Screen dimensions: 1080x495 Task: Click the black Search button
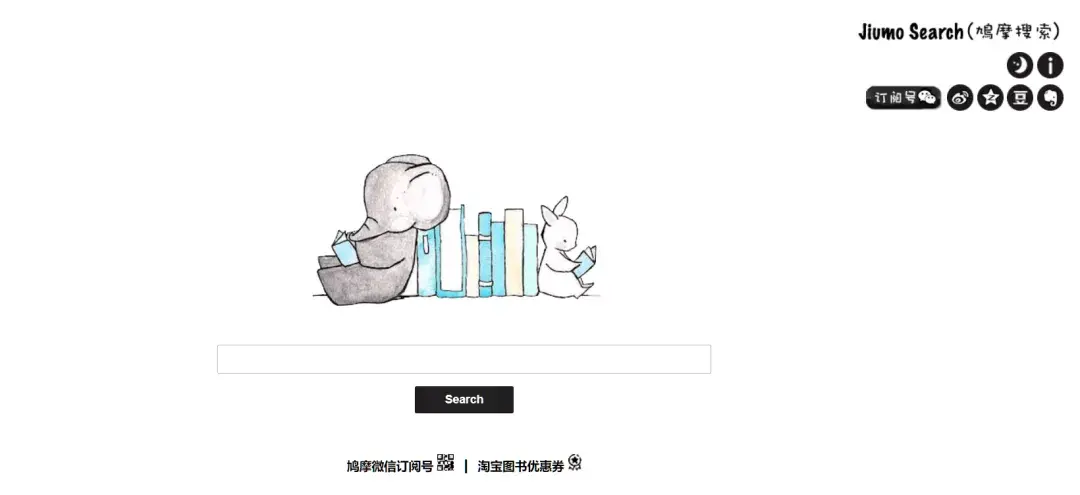click(x=464, y=399)
